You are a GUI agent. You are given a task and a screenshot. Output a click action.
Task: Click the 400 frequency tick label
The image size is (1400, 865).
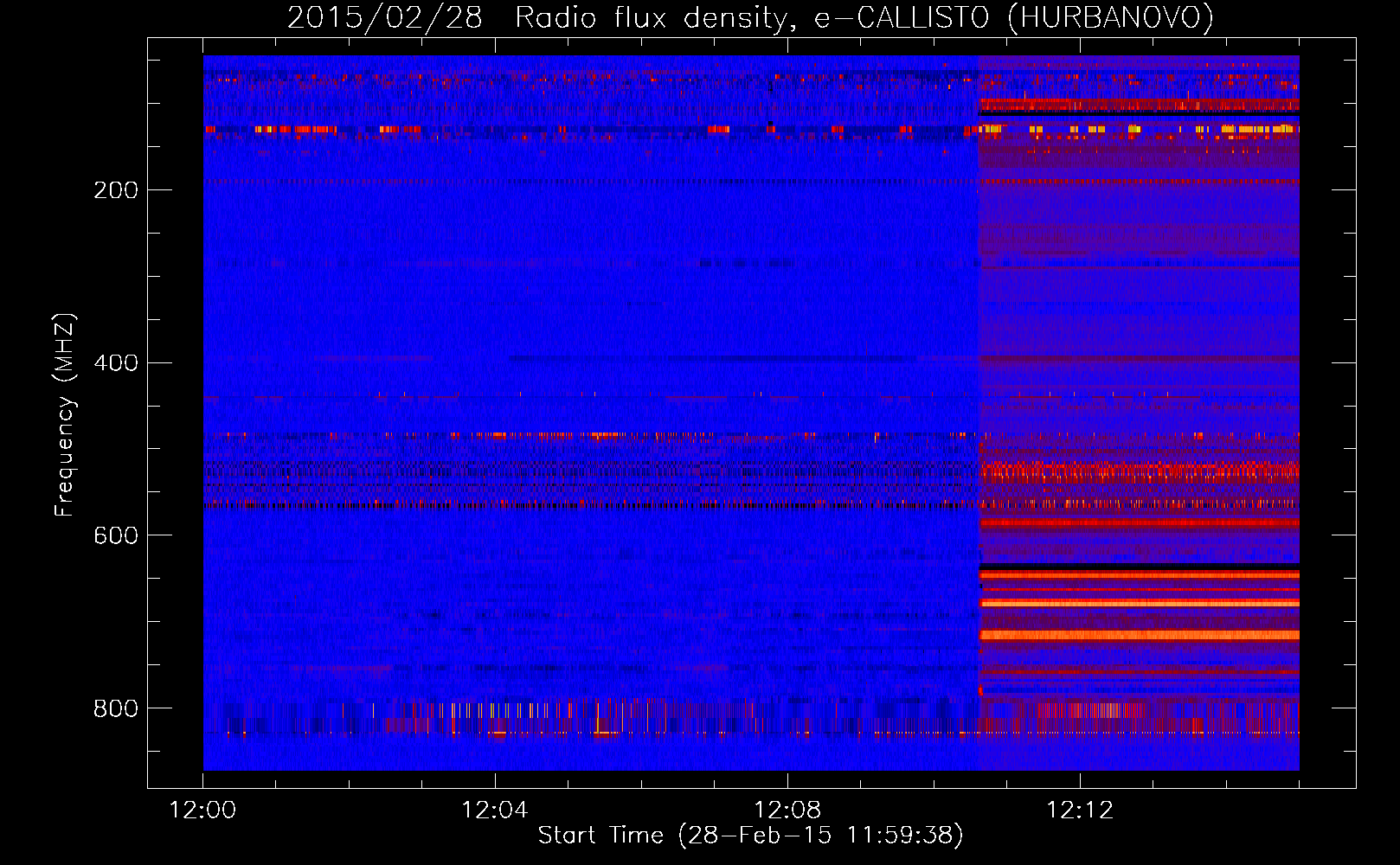click(116, 362)
